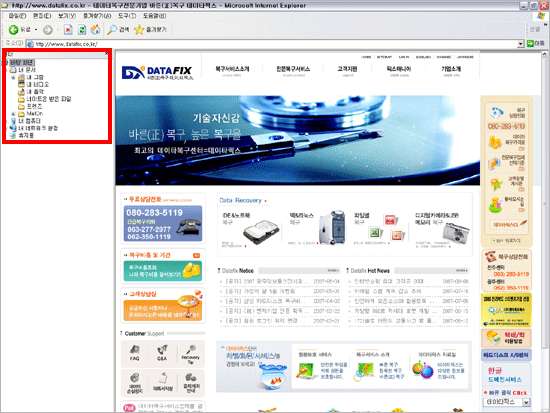
Task: Click the 휴지통 recycle bin icon in the tree
Action: coord(13,135)
